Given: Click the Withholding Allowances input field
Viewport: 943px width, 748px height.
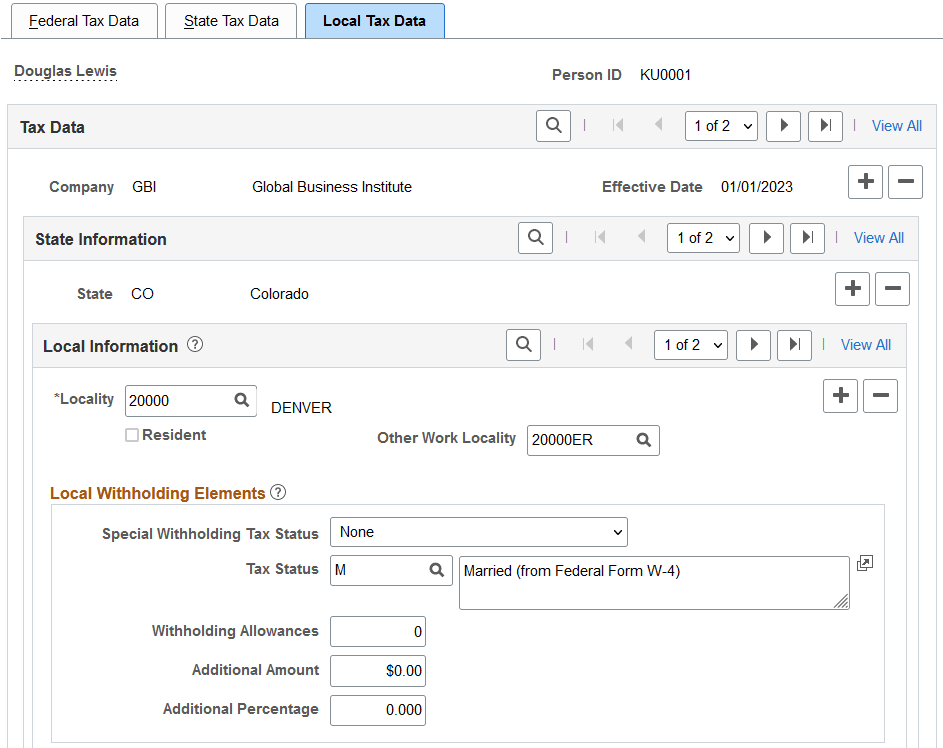Looking at the screenshot, I should coord(377,631).
